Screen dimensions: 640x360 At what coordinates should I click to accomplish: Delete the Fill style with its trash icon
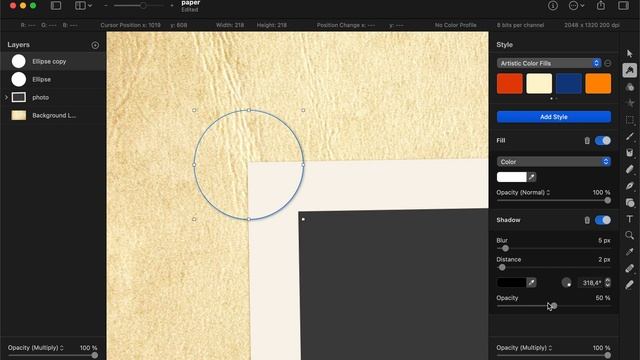coord(587,140)
